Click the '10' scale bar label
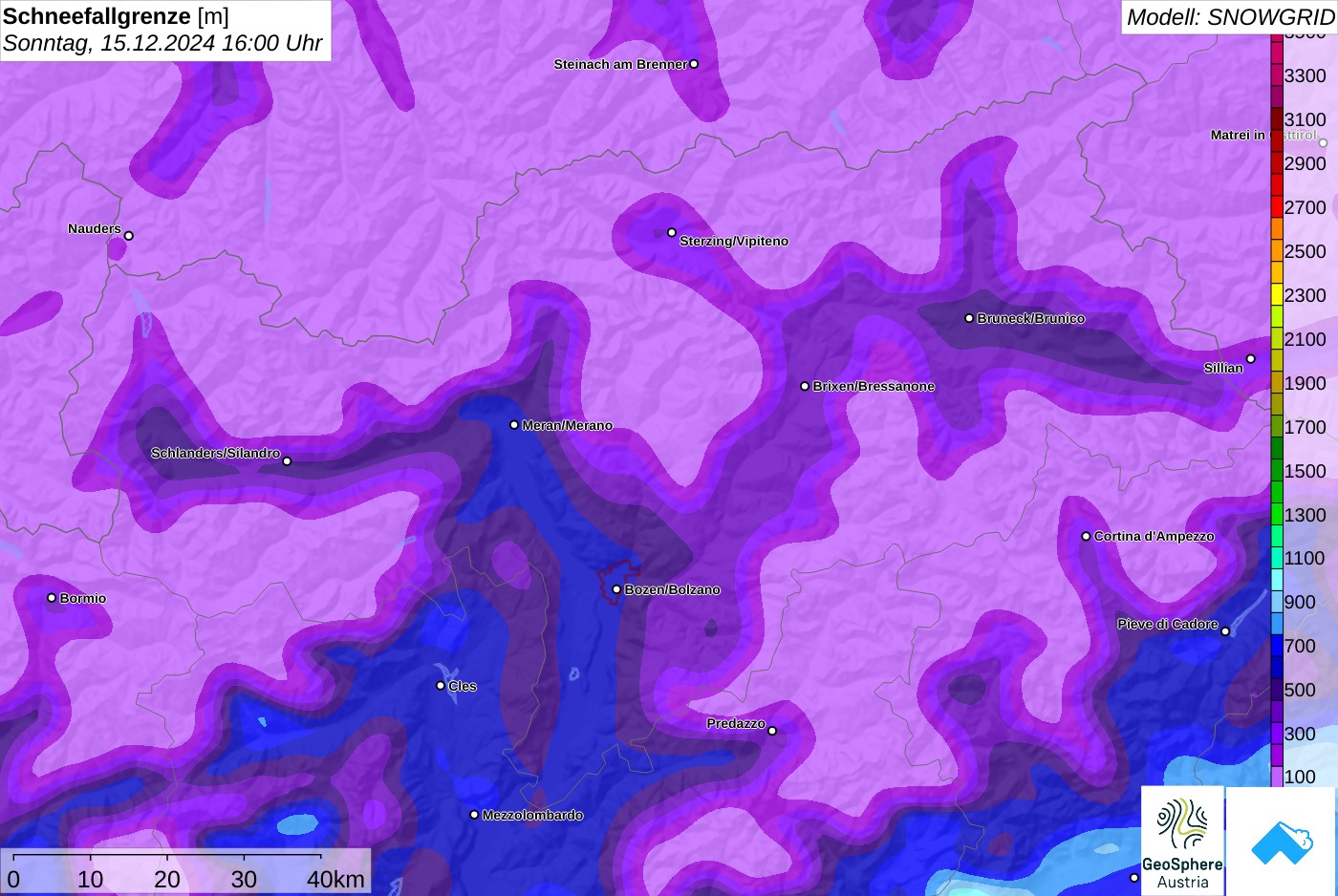 tap(91, 879)
